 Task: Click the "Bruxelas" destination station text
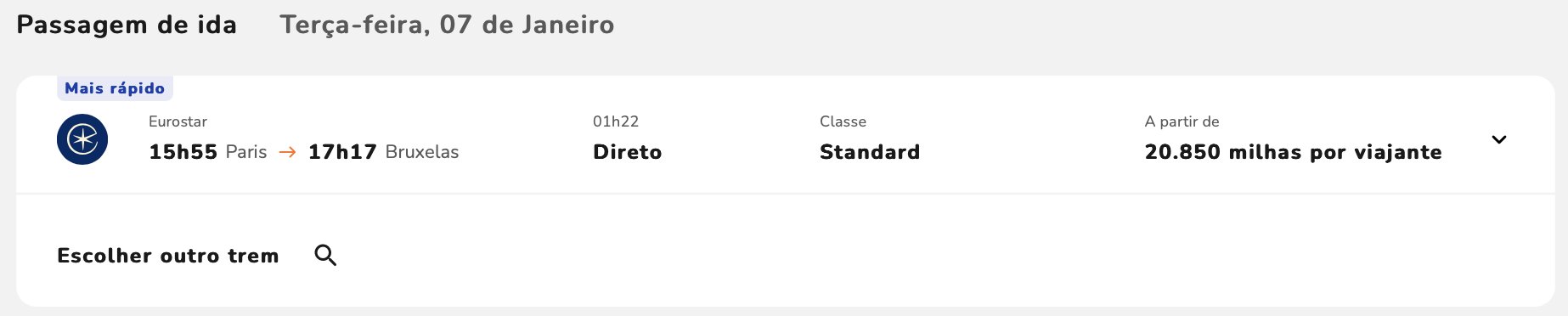coord(422,152)
